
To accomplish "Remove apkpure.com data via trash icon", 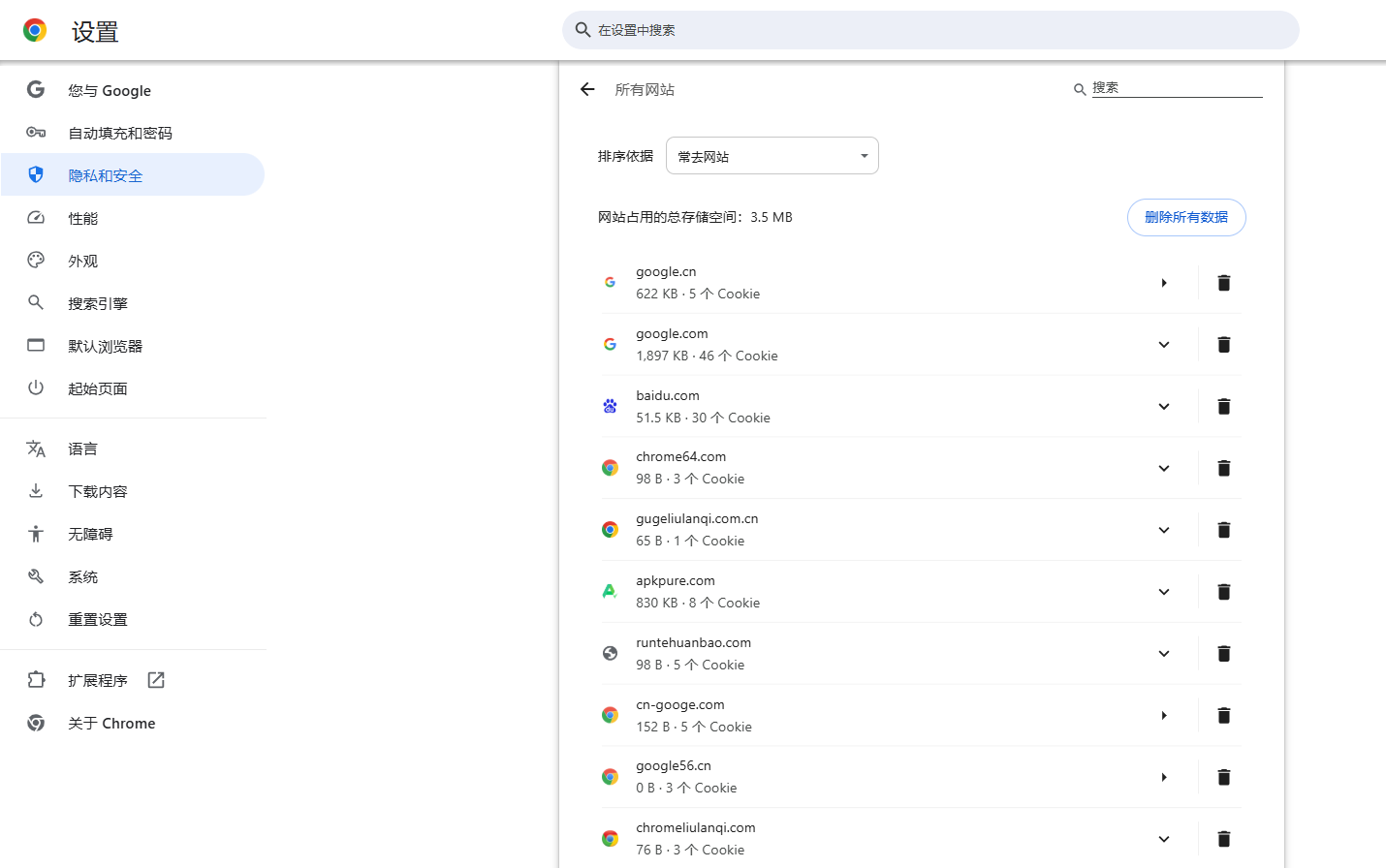I will point(1223,592).
